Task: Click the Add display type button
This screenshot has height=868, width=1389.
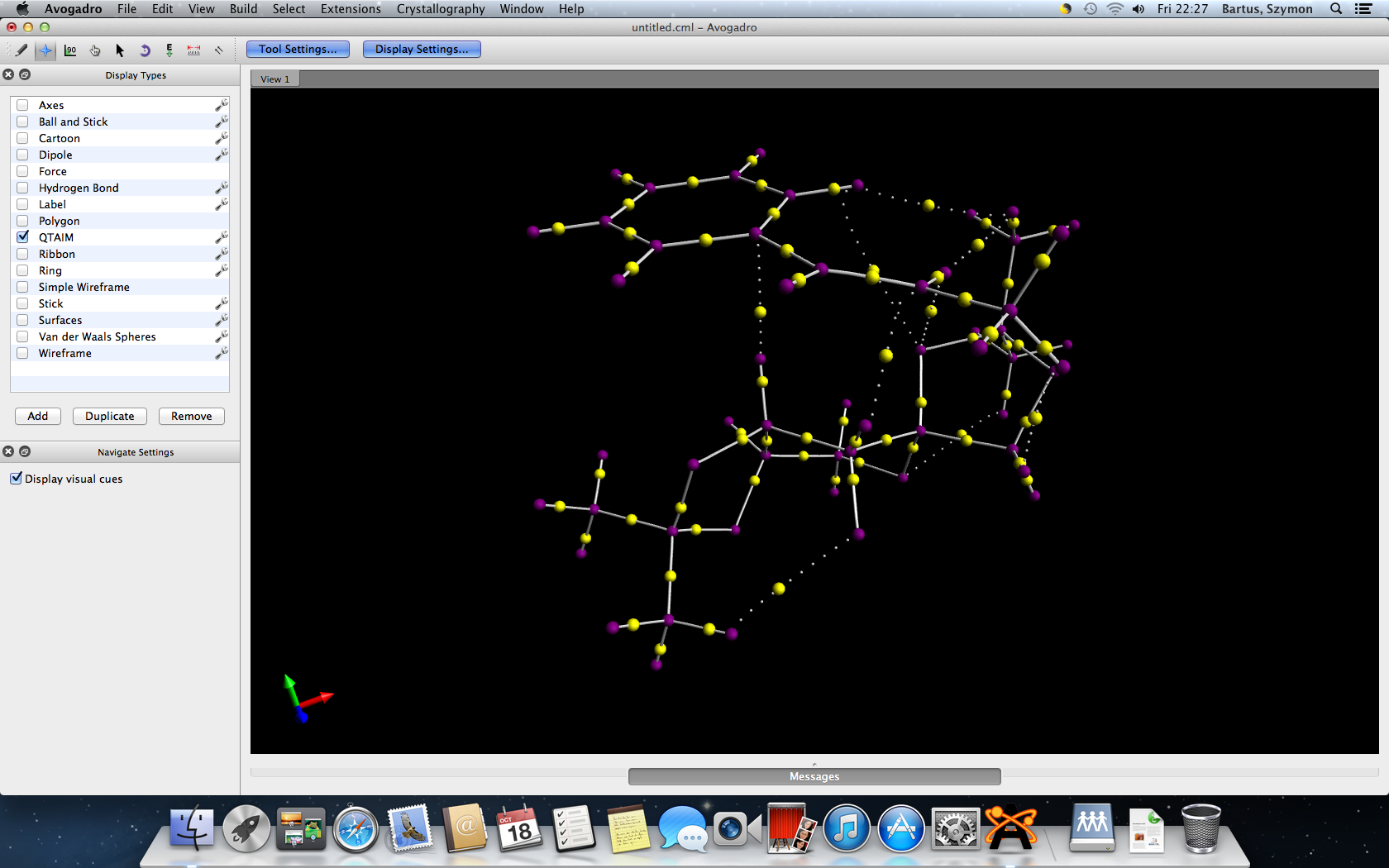Action: (38, 416)
